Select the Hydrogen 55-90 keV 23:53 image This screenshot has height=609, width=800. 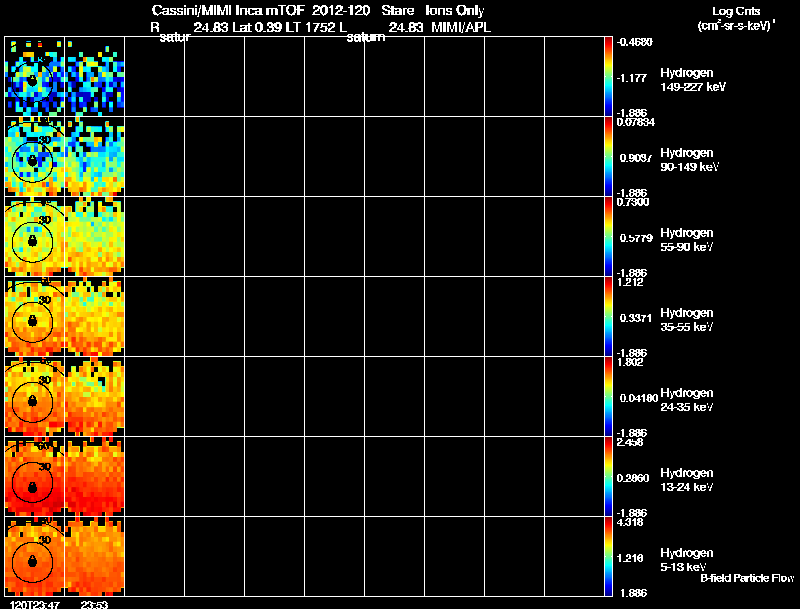coord(95,237)
